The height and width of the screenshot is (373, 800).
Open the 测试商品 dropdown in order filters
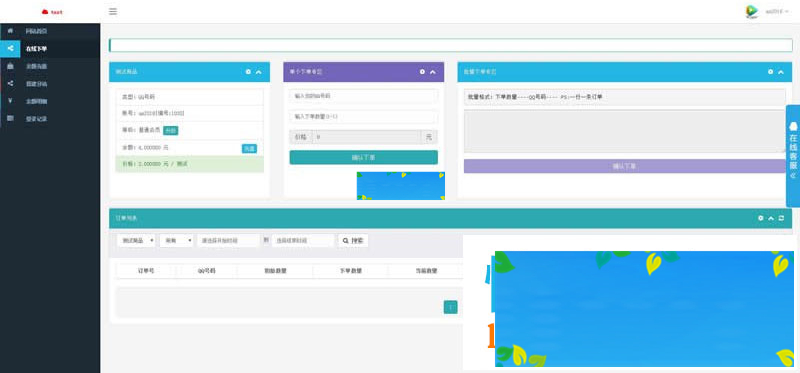click(136, 240)
